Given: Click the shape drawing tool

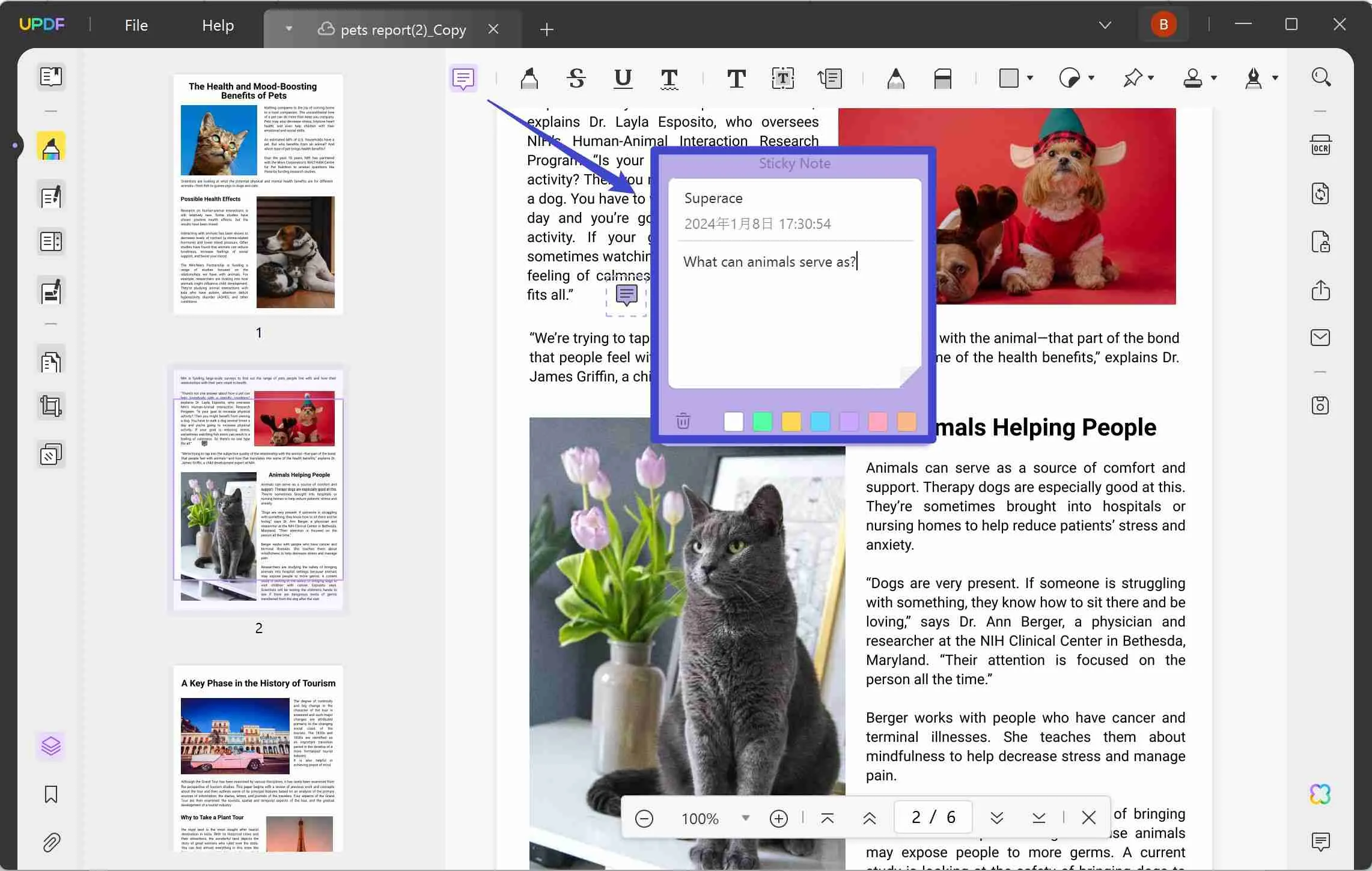Looking at the screenshot, I should 1012,78.
